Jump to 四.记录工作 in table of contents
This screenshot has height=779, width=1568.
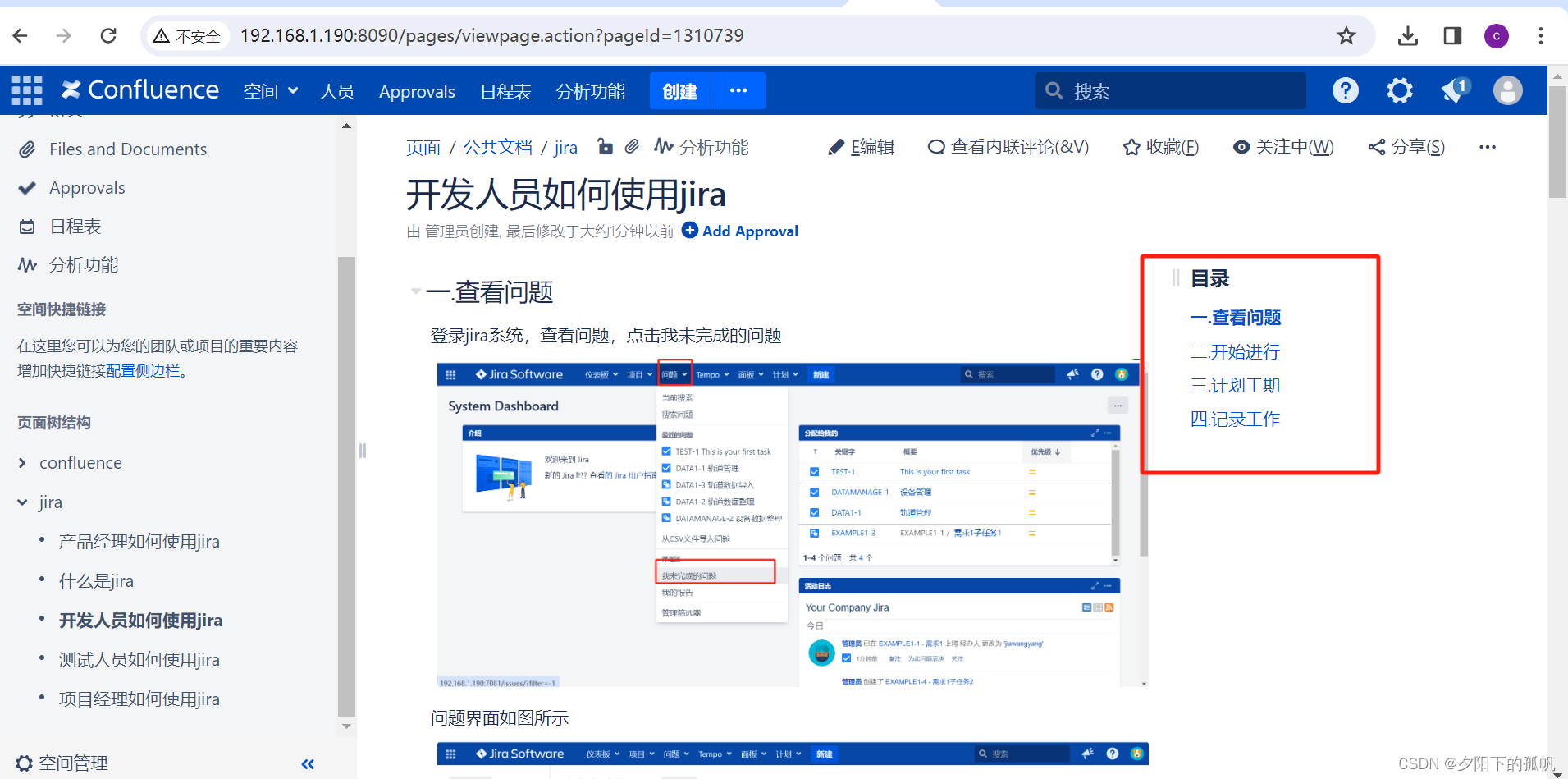(x=1235, y=419)
